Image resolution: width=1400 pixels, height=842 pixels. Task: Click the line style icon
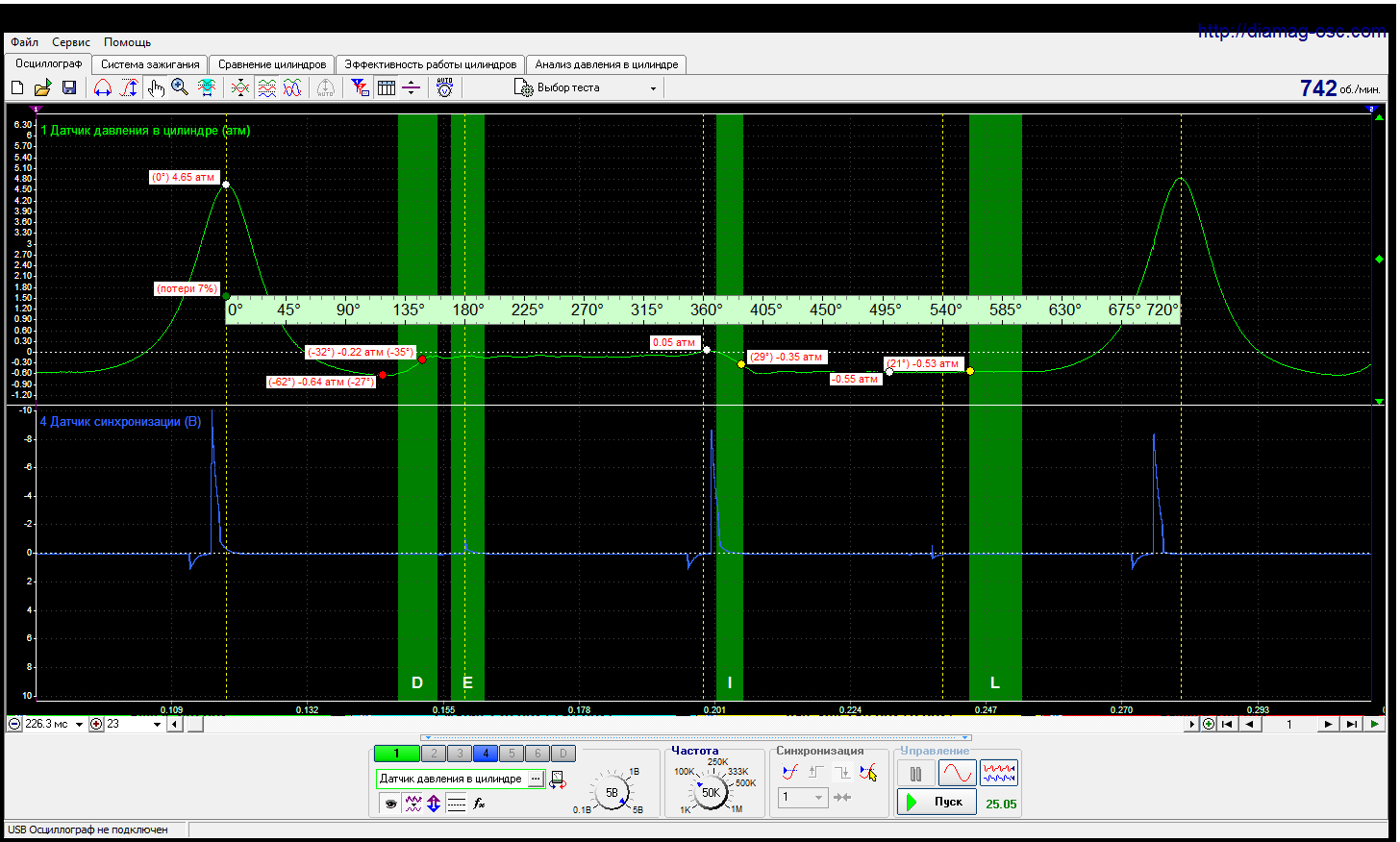[457, 804]
